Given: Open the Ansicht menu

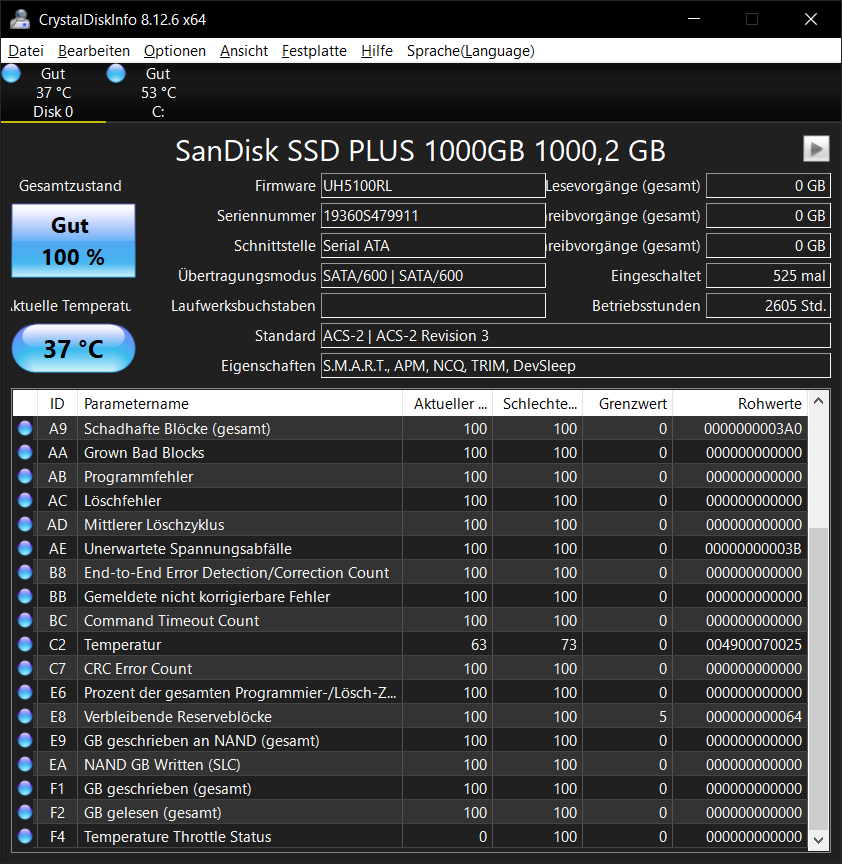Looking at the screenshot, I should (244, 51).
